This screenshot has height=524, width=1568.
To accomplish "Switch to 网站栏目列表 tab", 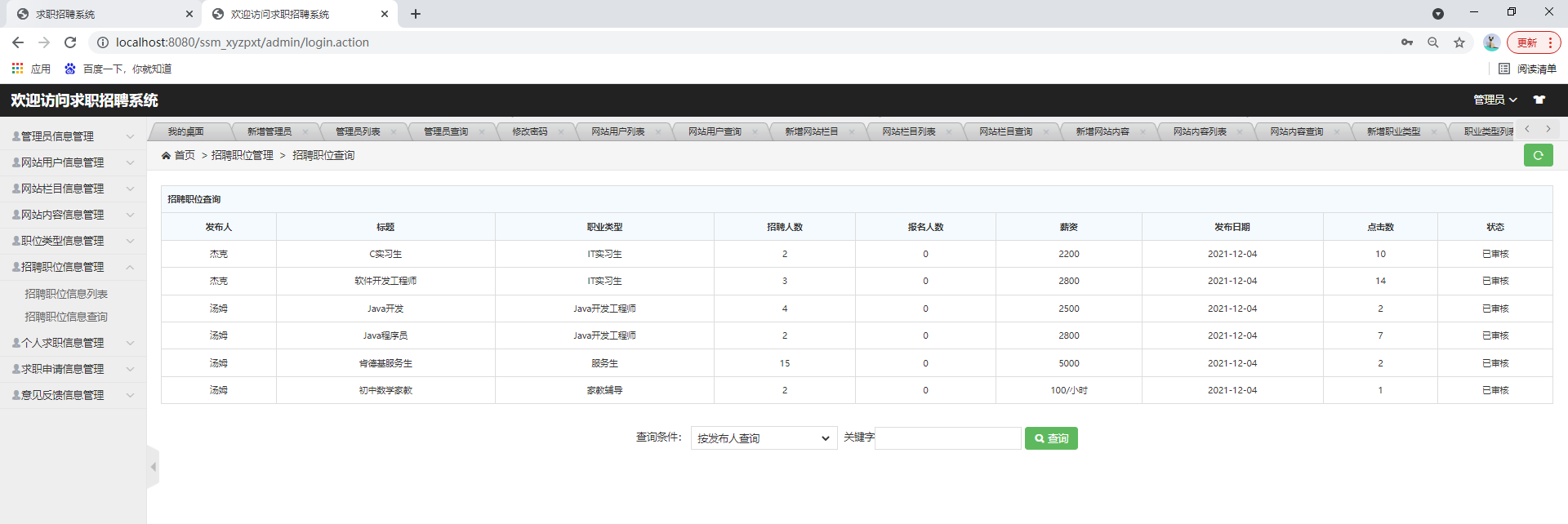I will 909,131.
